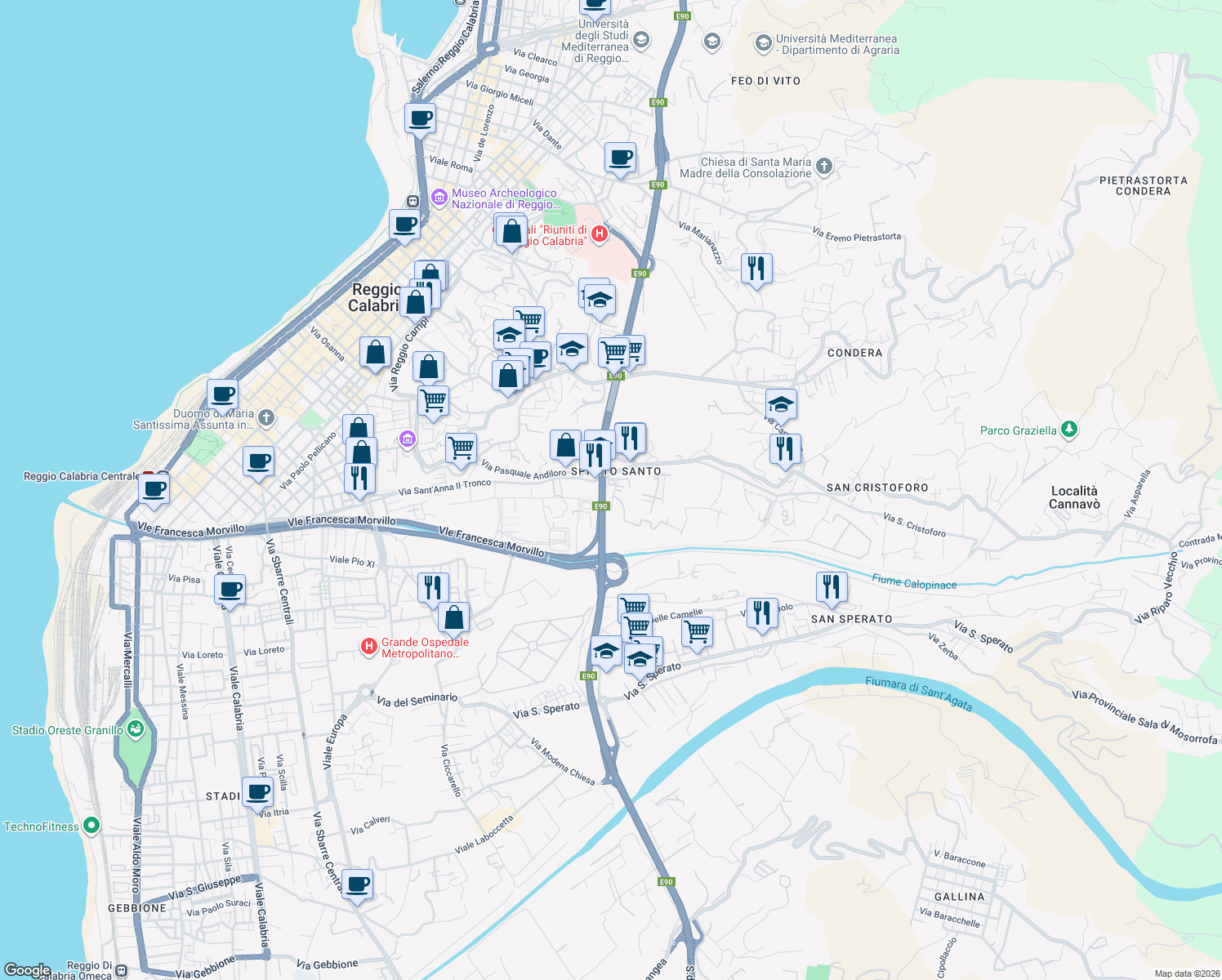This screenshot has height=980, width=1222.
Task: Select the graduation cap marker near Condera
Action: click(x=781, y=403)
